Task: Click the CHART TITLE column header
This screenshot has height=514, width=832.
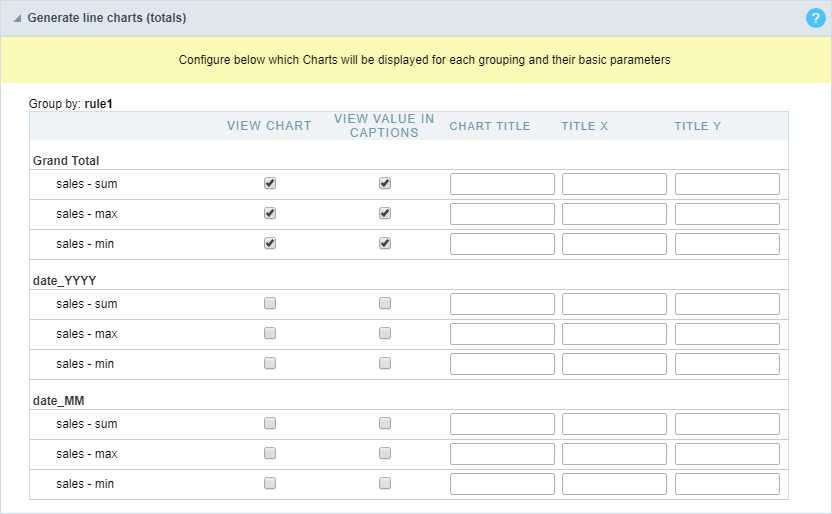Action: 490,126
